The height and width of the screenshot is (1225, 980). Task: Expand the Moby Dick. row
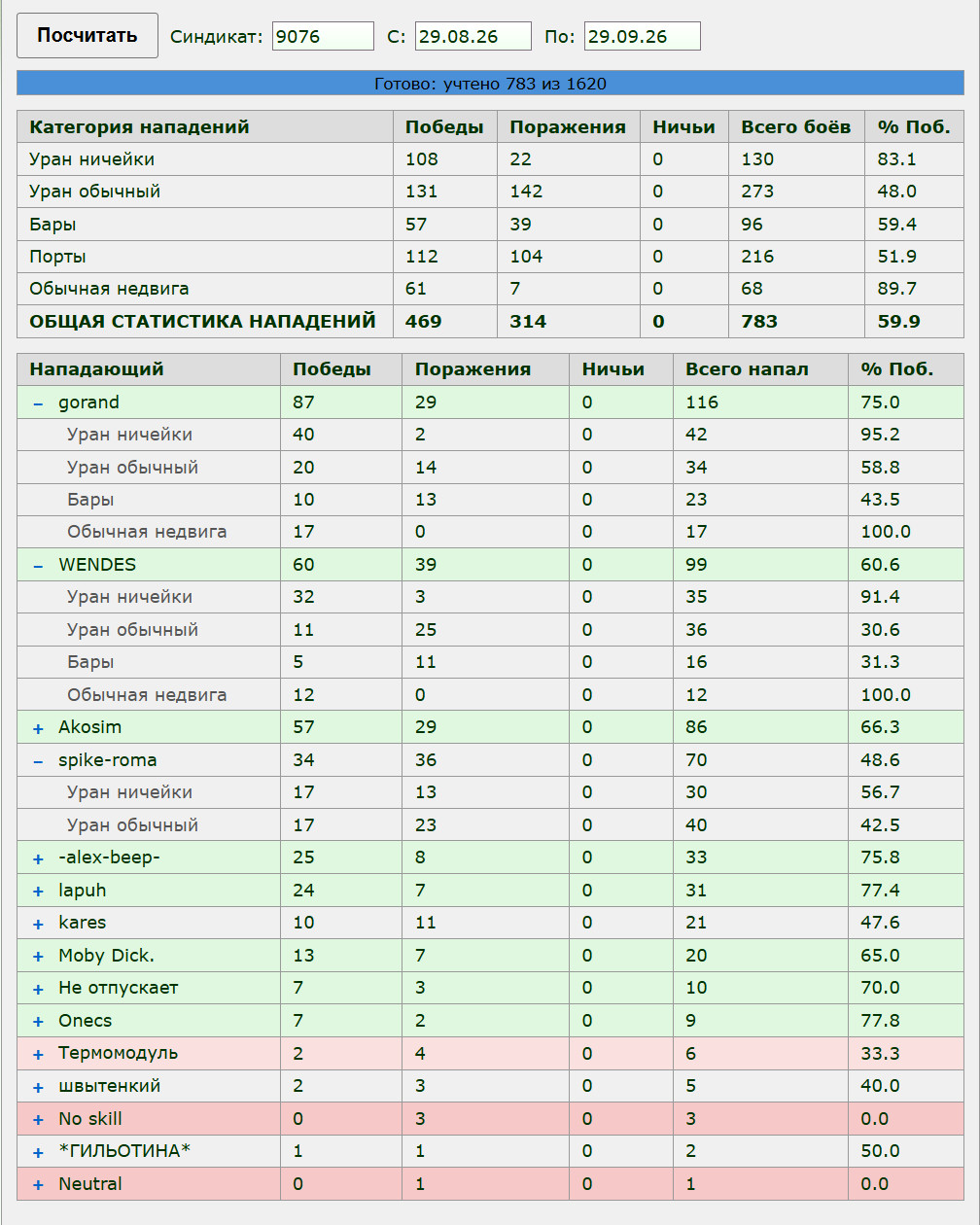click(x=38, y=957)
